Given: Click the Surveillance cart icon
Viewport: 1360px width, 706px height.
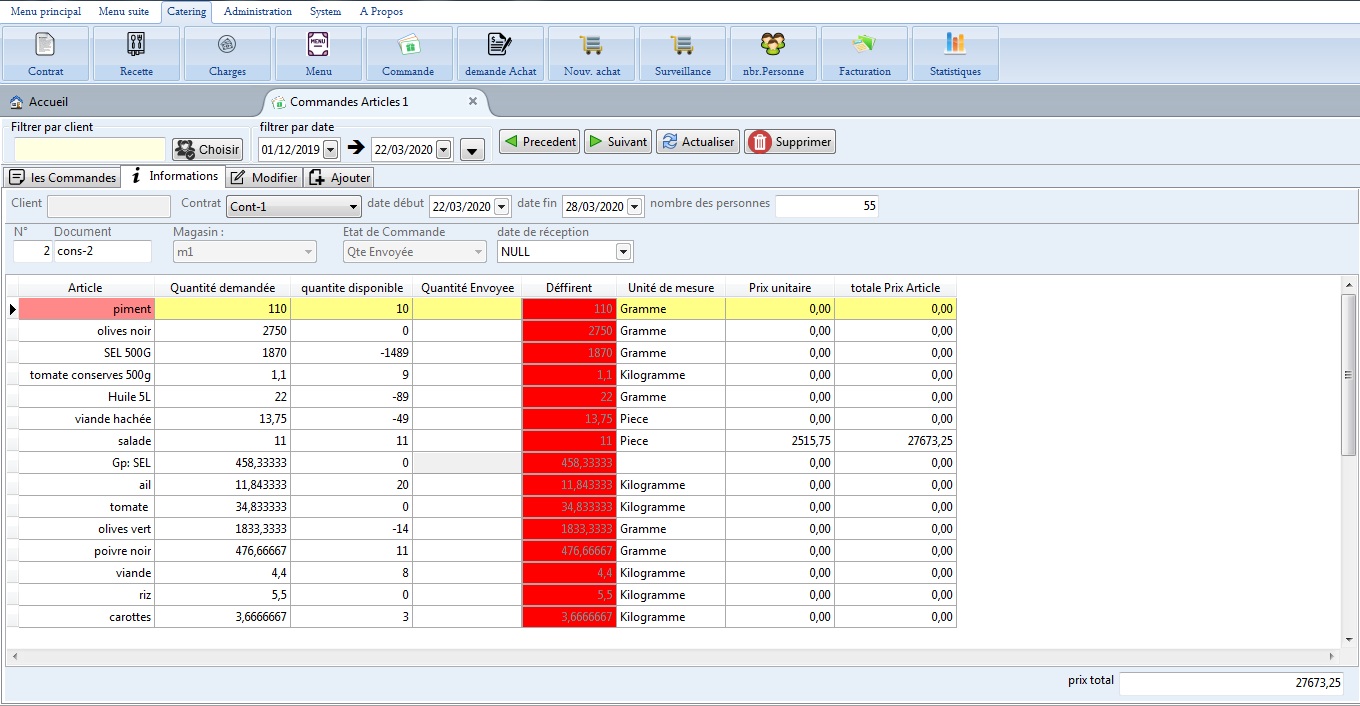Looking at the screenshot, I should pyautogui.click(x=682, y=45).
